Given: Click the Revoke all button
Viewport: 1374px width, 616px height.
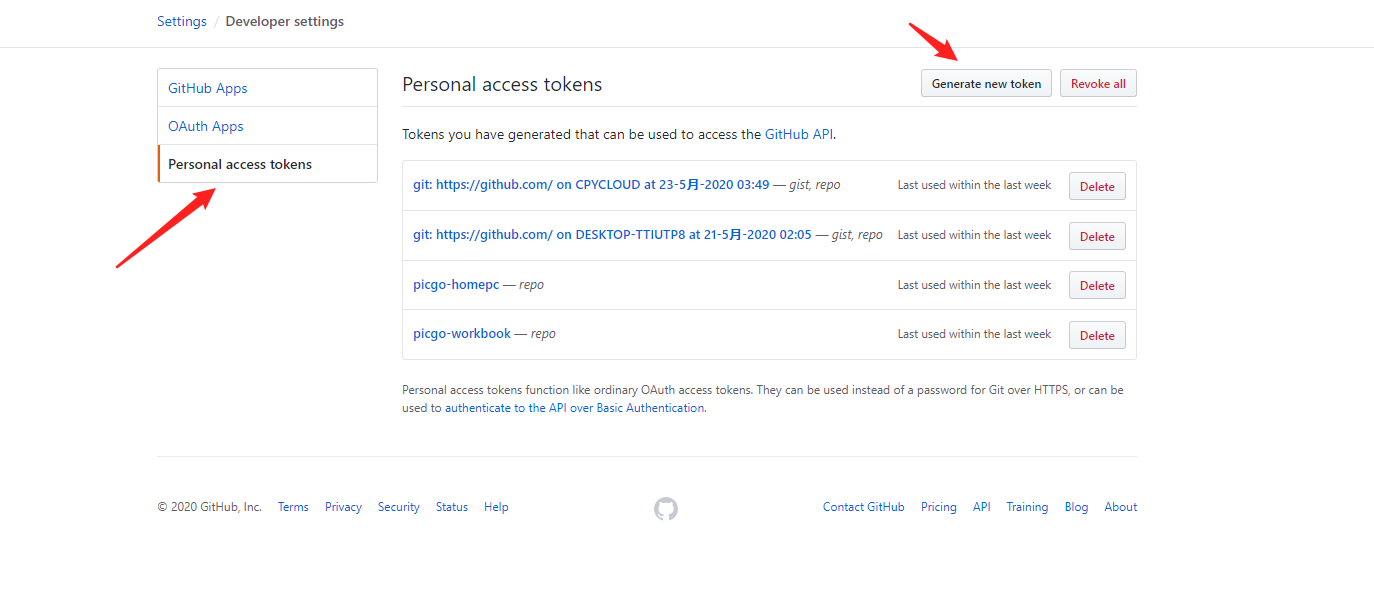Looking at the screenshot, I should 1098,84.
